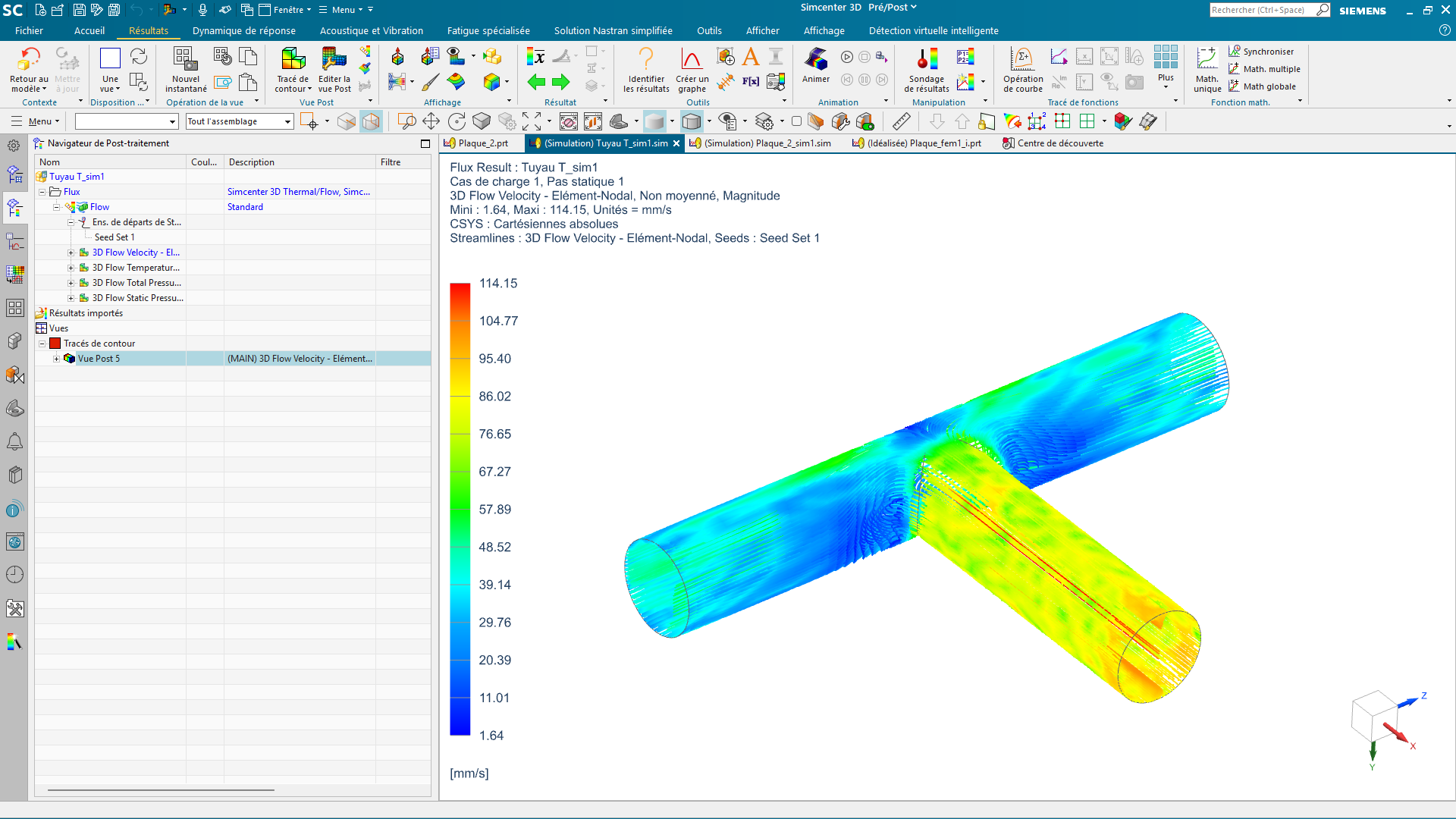Click Math globale button
1456x819 pixels.
click(1262, 86)
